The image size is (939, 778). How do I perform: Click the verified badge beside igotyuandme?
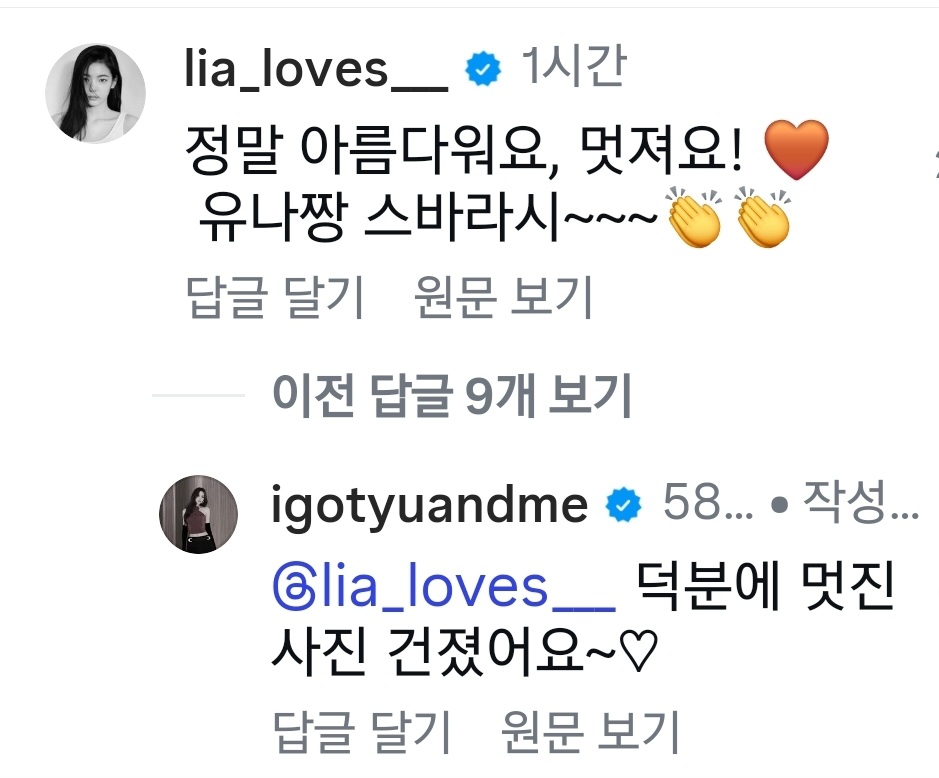tap(624, 507)
